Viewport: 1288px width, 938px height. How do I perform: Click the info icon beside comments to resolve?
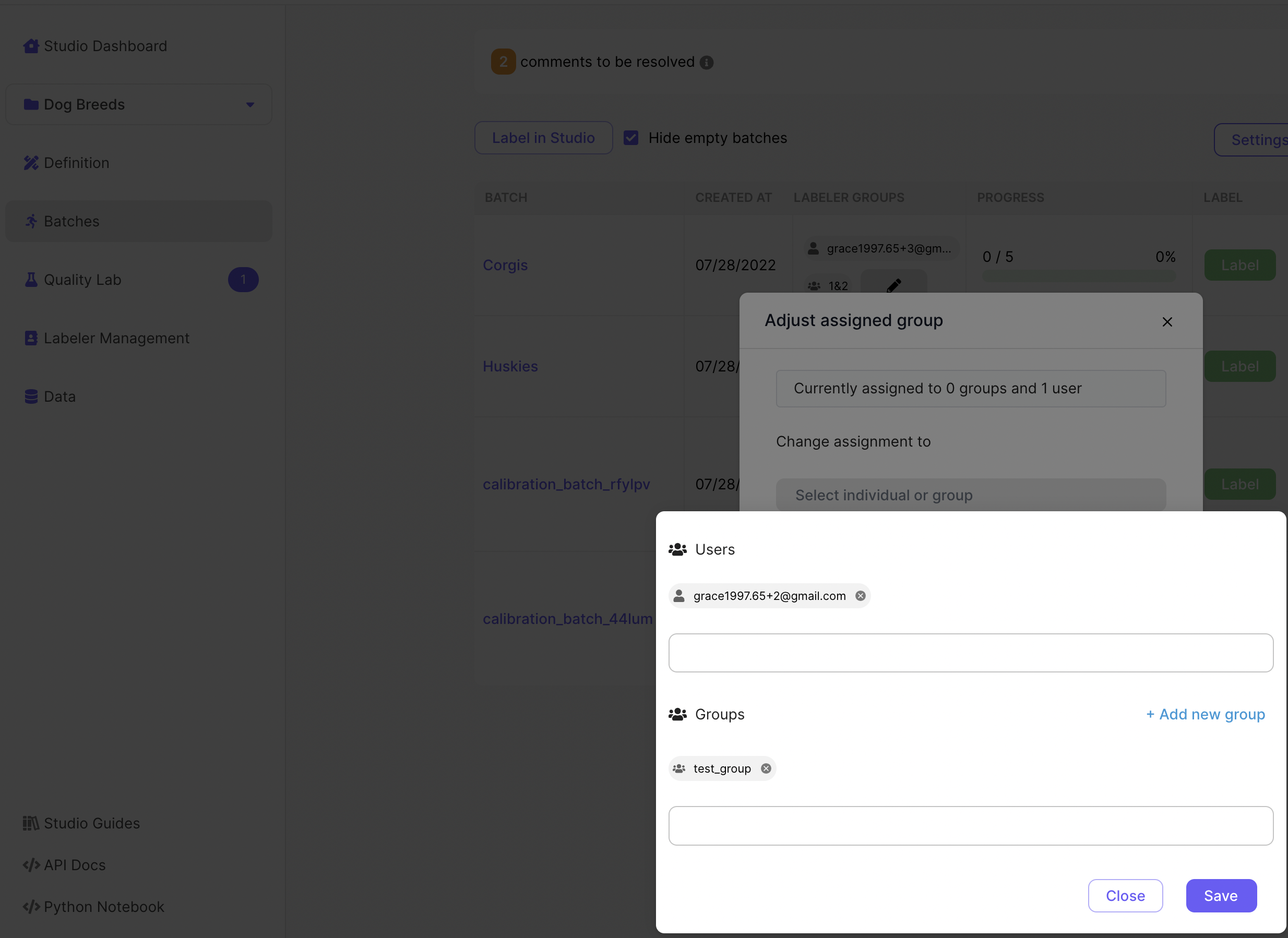[x=707, y=63]
